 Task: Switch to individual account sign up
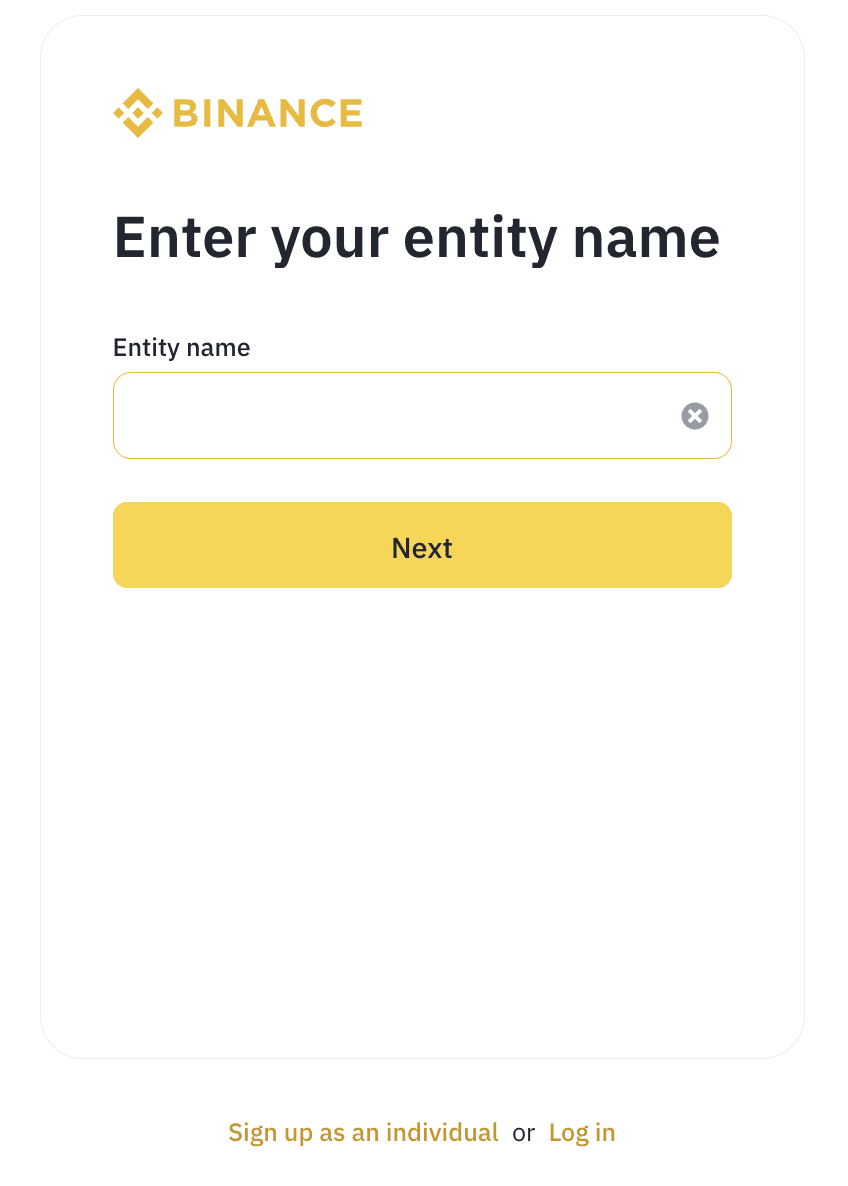tap(363, 1132)
